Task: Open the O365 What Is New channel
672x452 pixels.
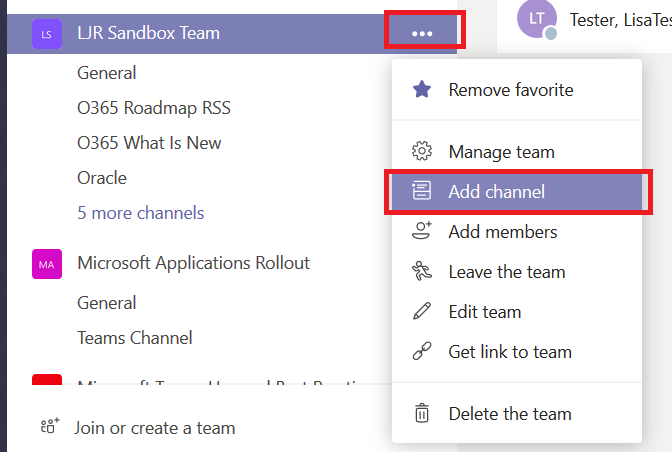Action: [x=149, y=143]
